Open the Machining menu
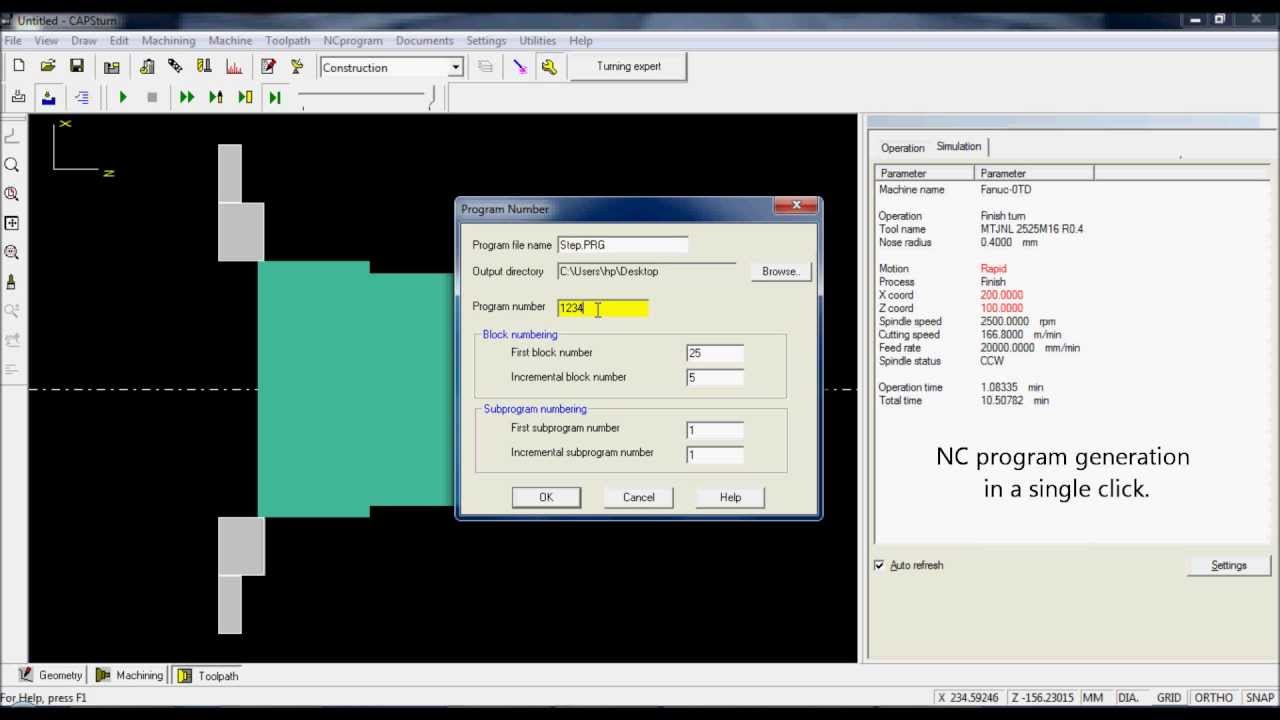Image resolution: width=1280 pixels, height=720 pixels. click(168, 41)
